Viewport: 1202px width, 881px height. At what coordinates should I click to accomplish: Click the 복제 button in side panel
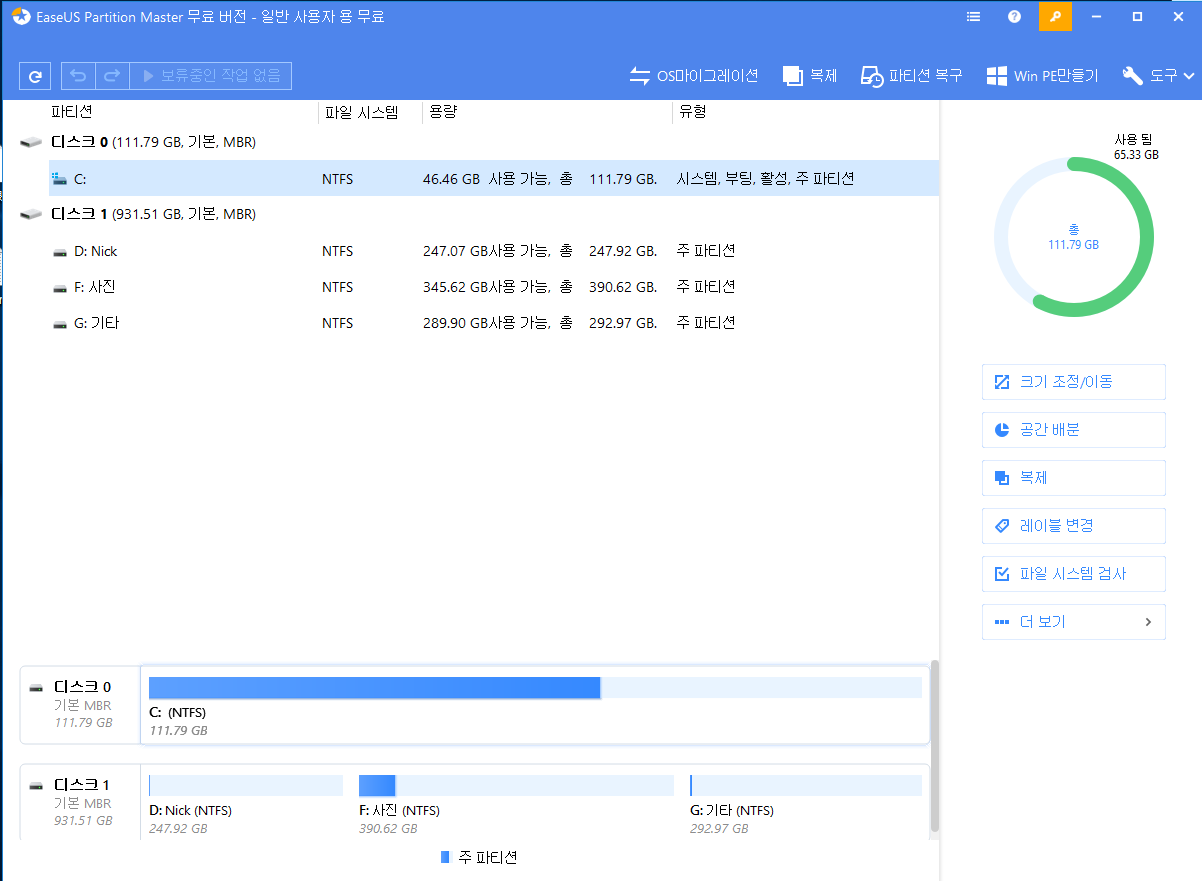click(1074, 478)
